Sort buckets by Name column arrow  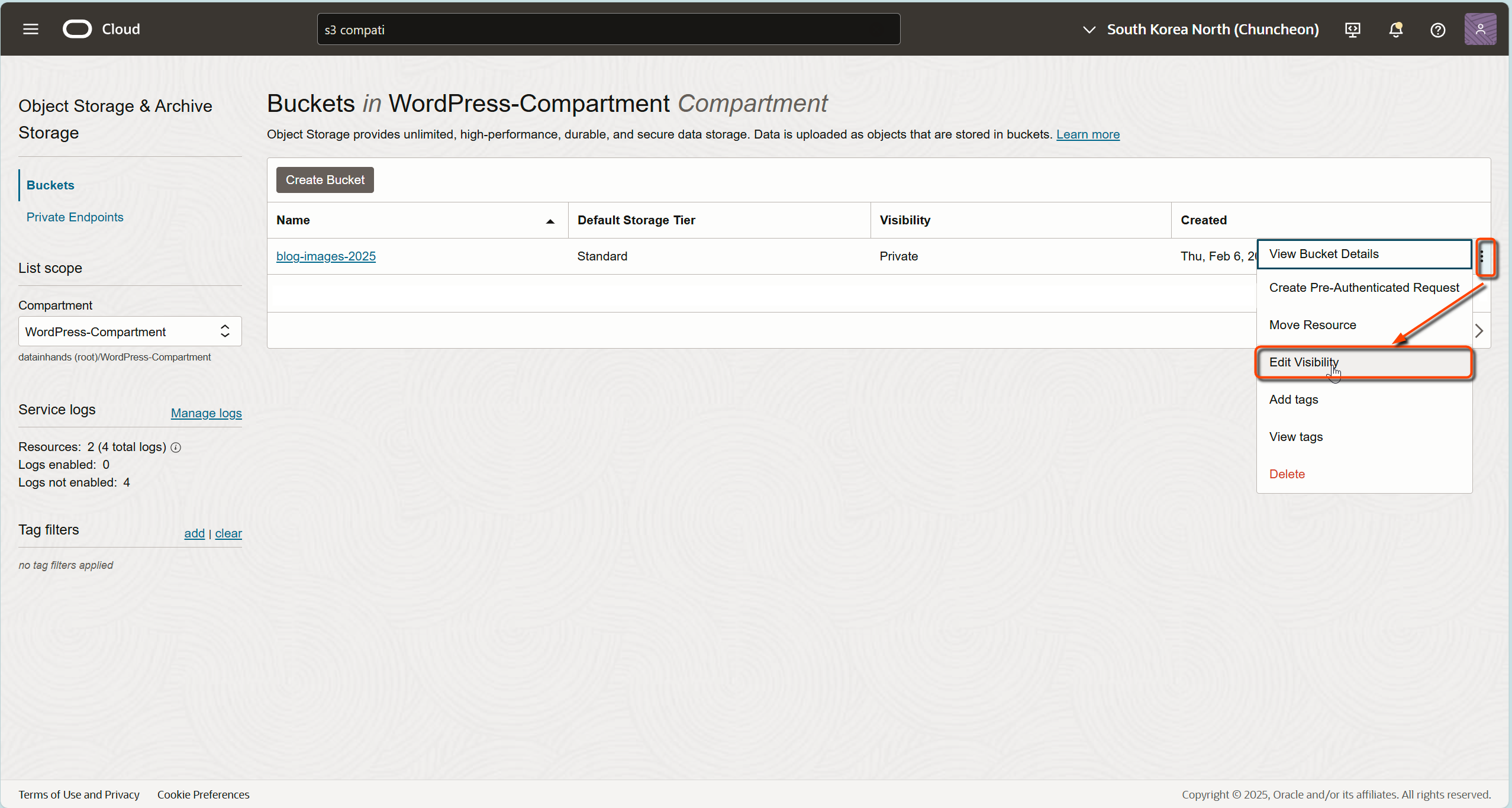click(550, 221)
